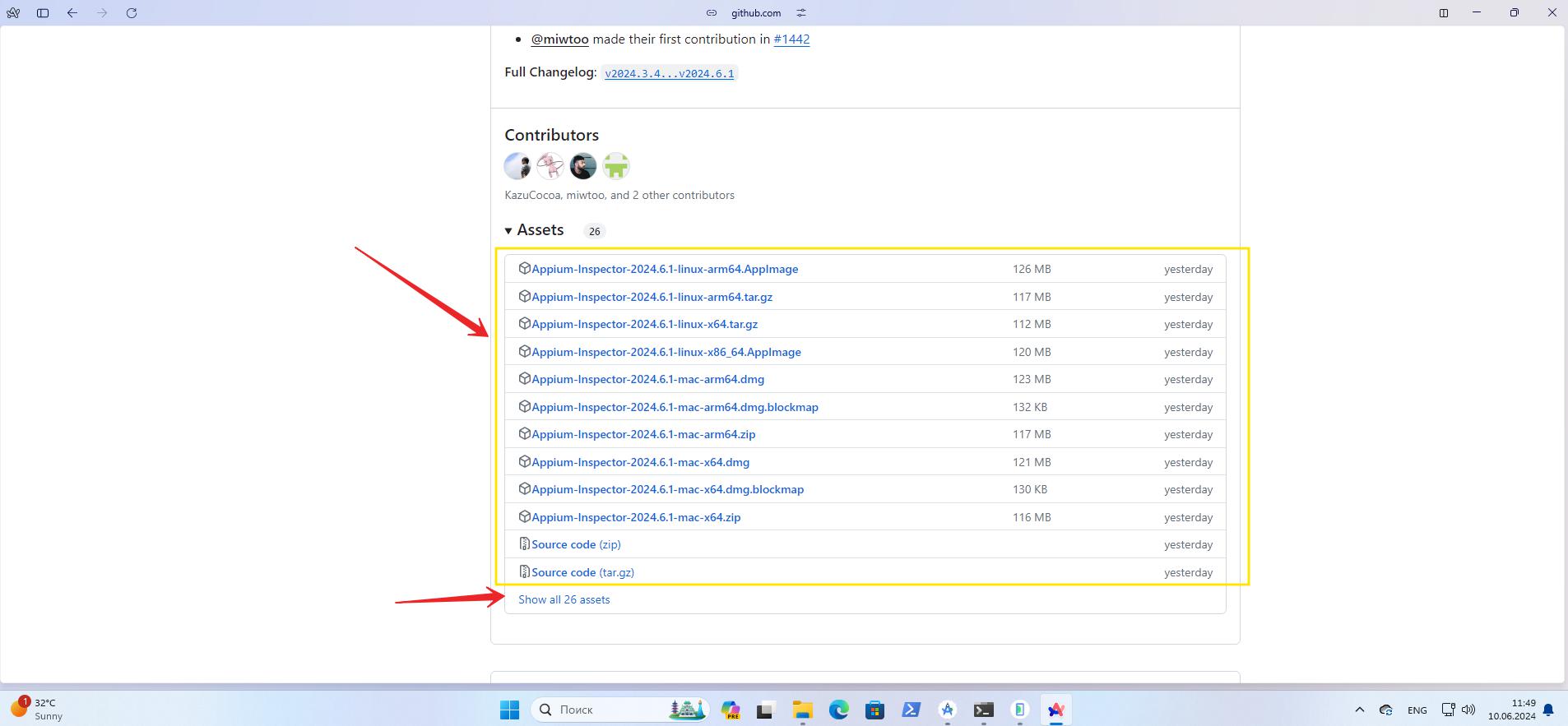This screenshot has height=726, width=1568.
Task: Open volume control in system tray
Action: (1468, 710)
